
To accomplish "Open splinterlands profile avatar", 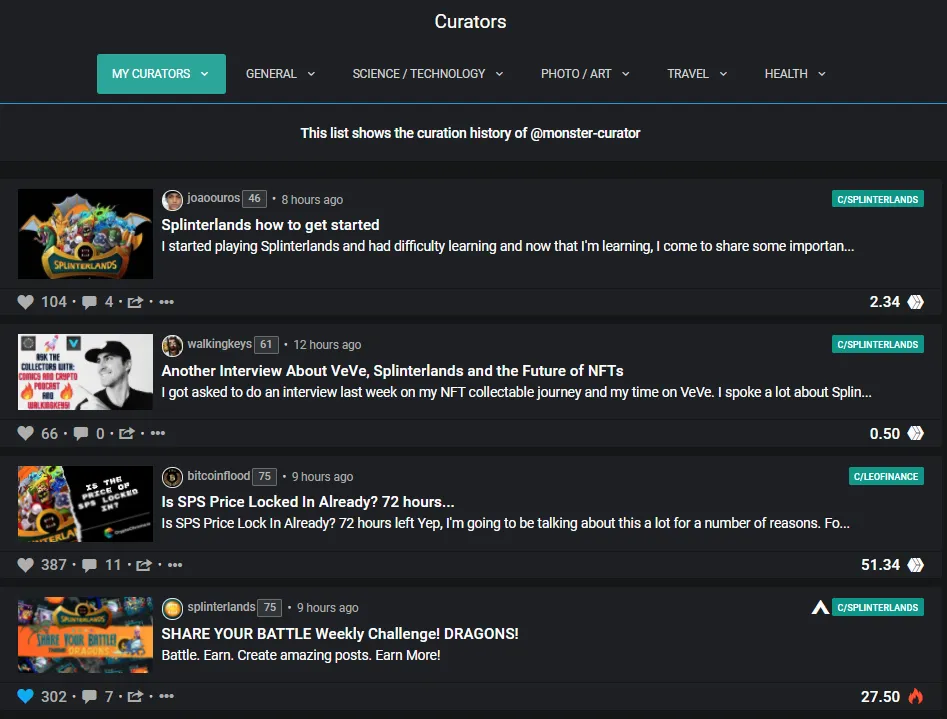I will point(172,608).
